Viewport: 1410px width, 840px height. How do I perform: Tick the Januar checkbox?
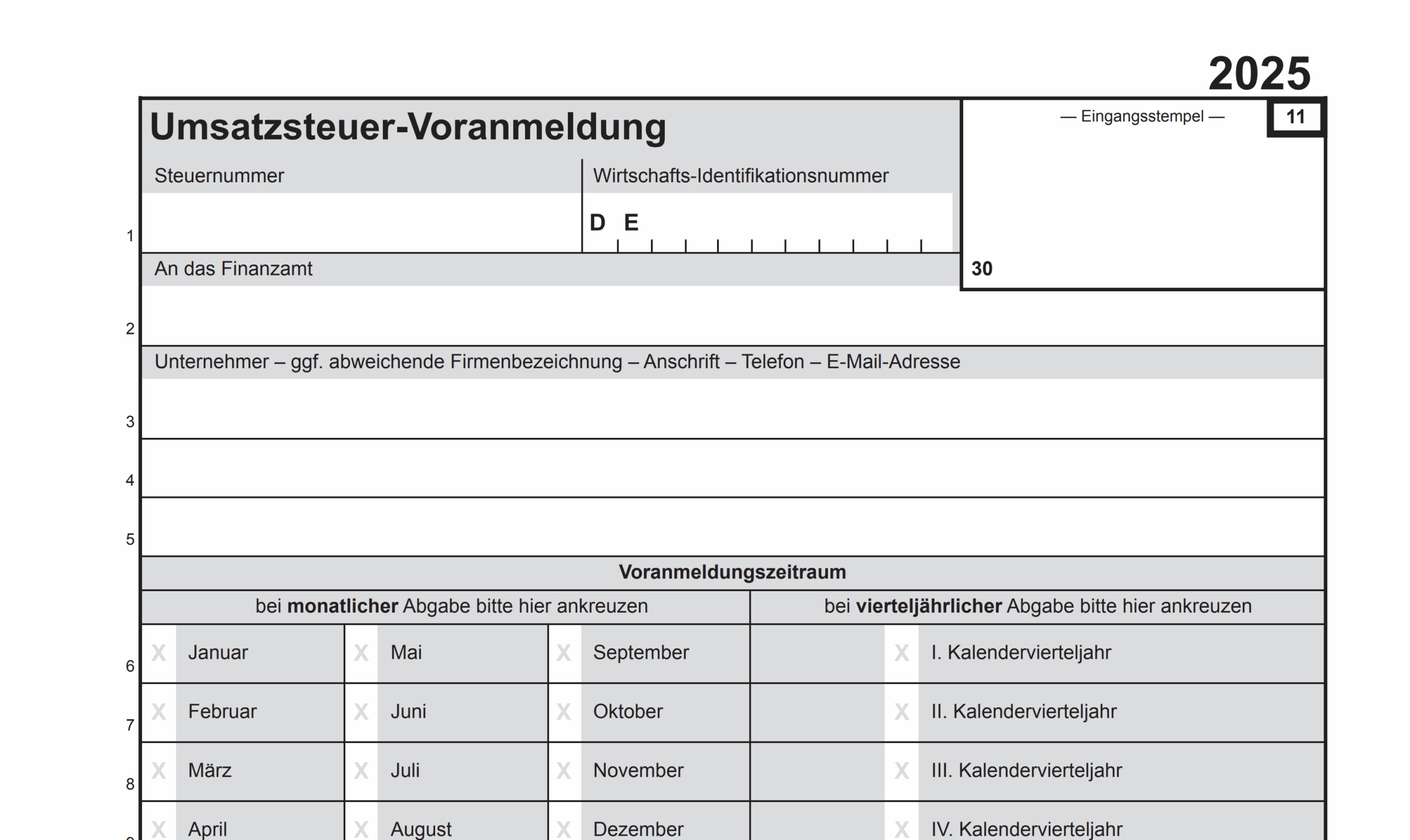(x=159, y=653)
